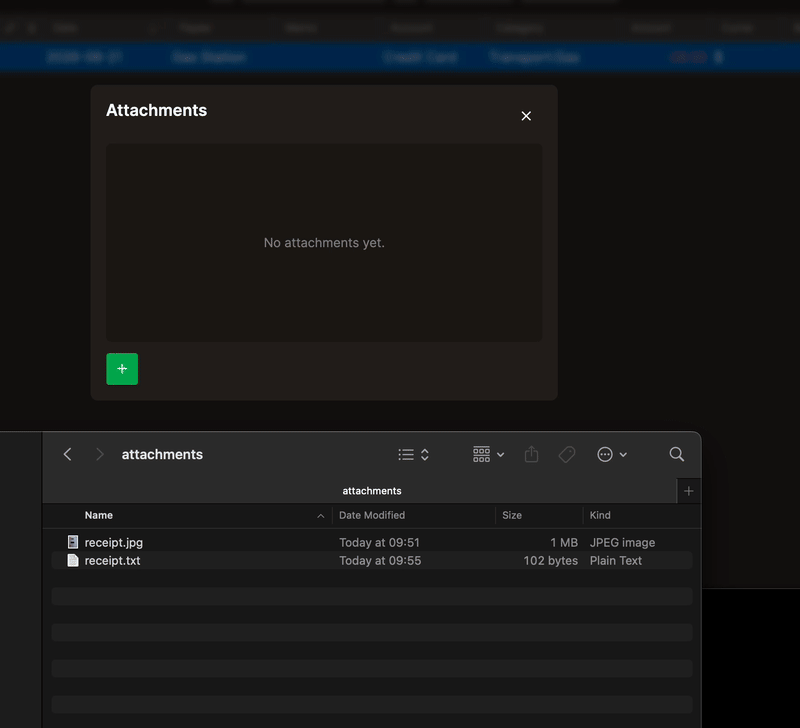Sort by the Size column
The height and width of the screenshot is (728, 800).
coord(512,515)
